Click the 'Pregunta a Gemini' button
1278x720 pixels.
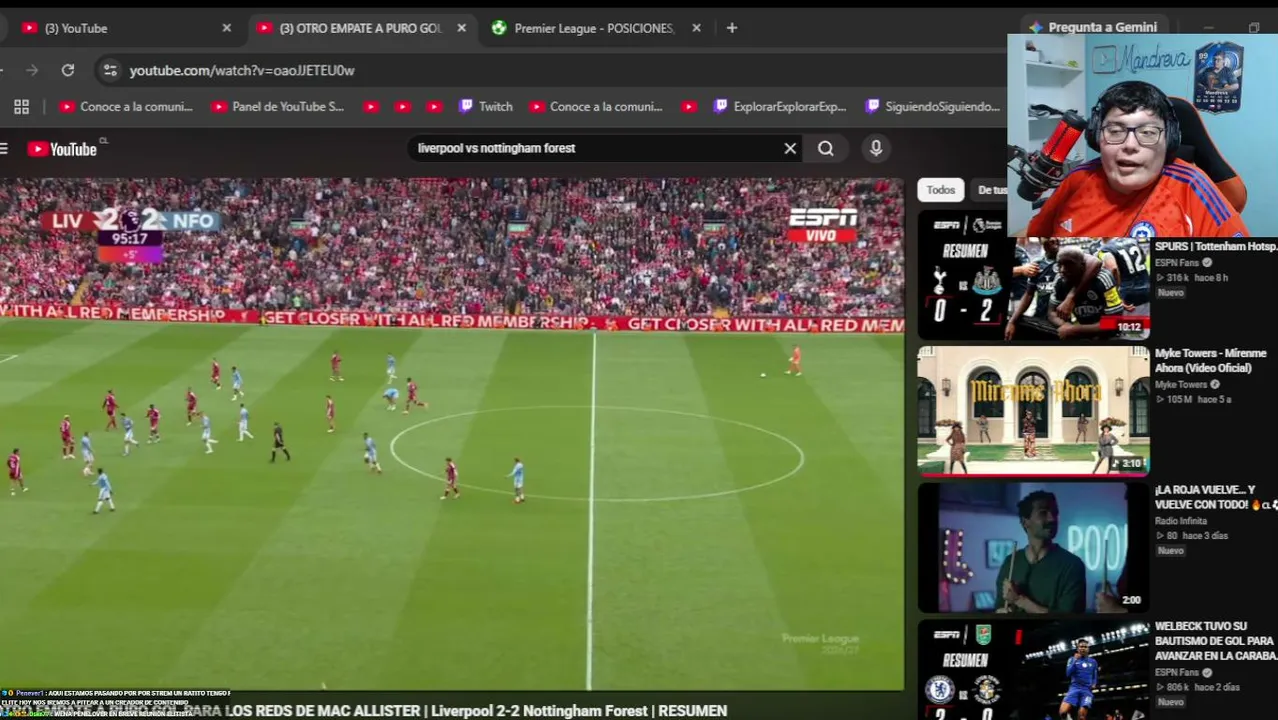[1092, 27]
